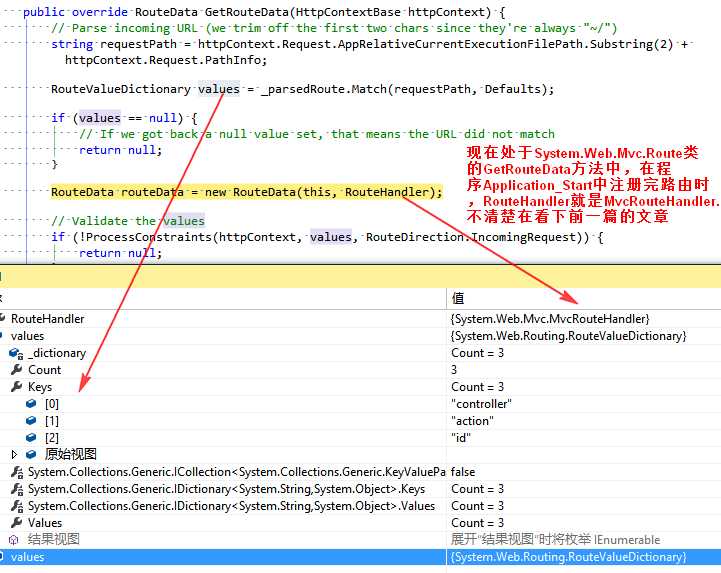
Task: Click the [2] index label
Action: (x=52, y=438)
